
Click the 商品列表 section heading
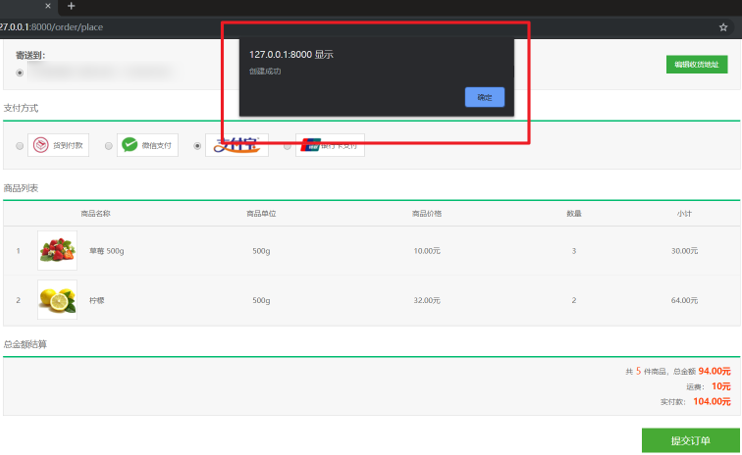click(21, 188)
